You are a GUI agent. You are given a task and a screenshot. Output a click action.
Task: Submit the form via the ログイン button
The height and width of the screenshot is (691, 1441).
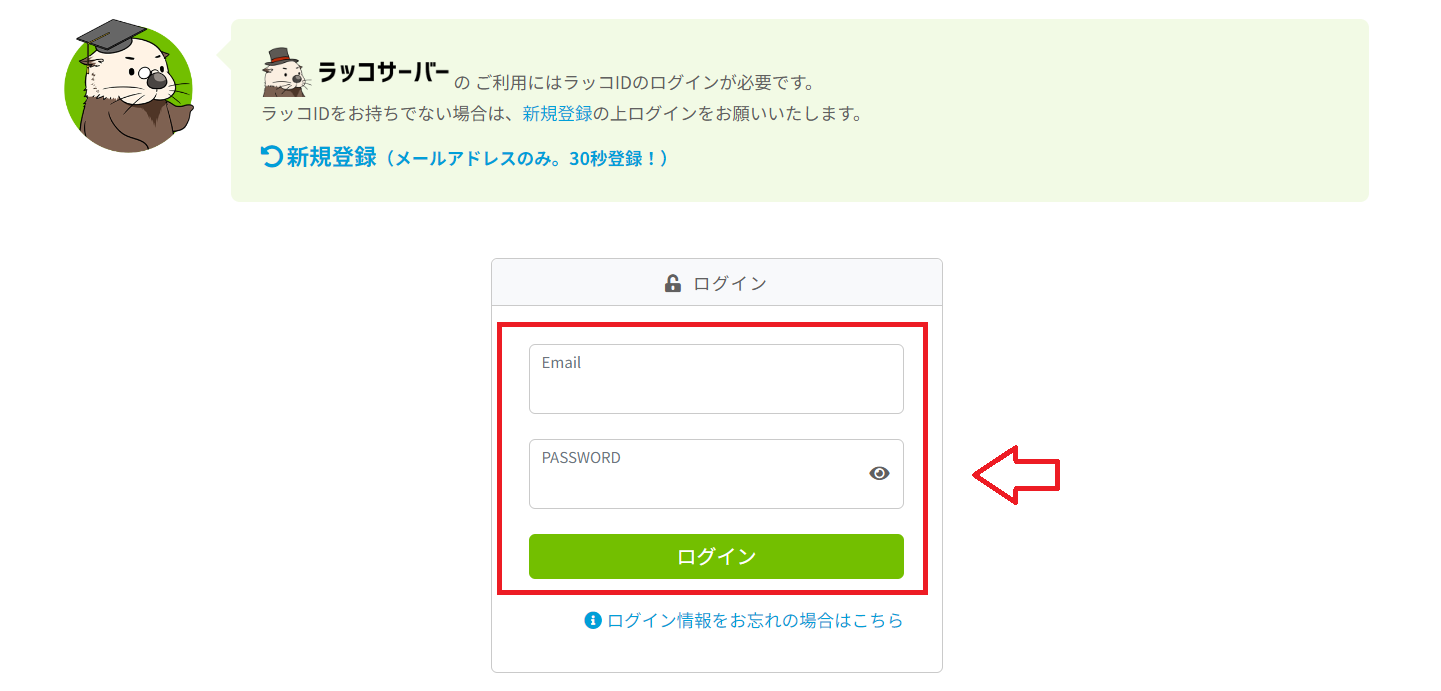click(716, 556)
